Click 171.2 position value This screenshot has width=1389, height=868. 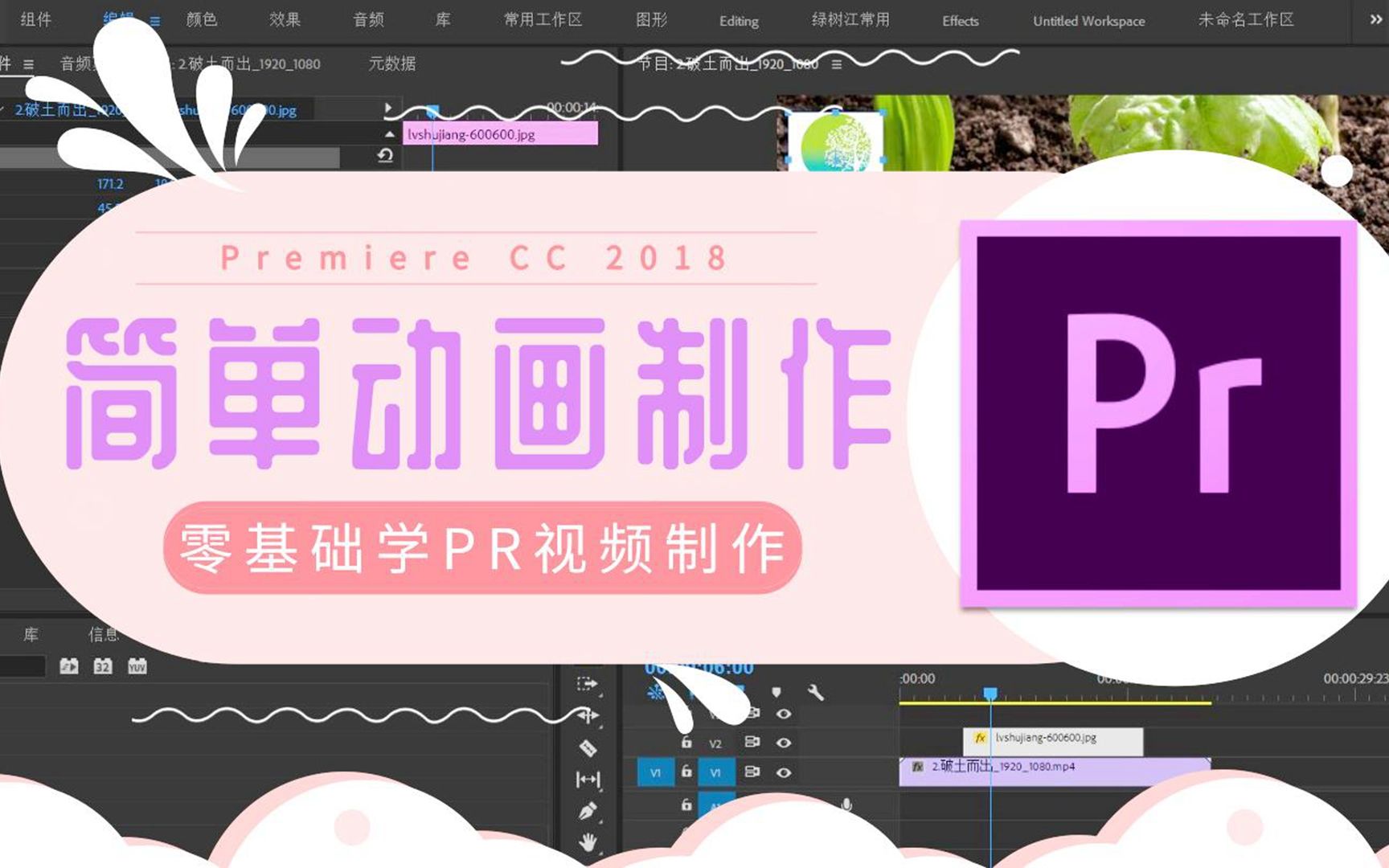coord(110,184)
